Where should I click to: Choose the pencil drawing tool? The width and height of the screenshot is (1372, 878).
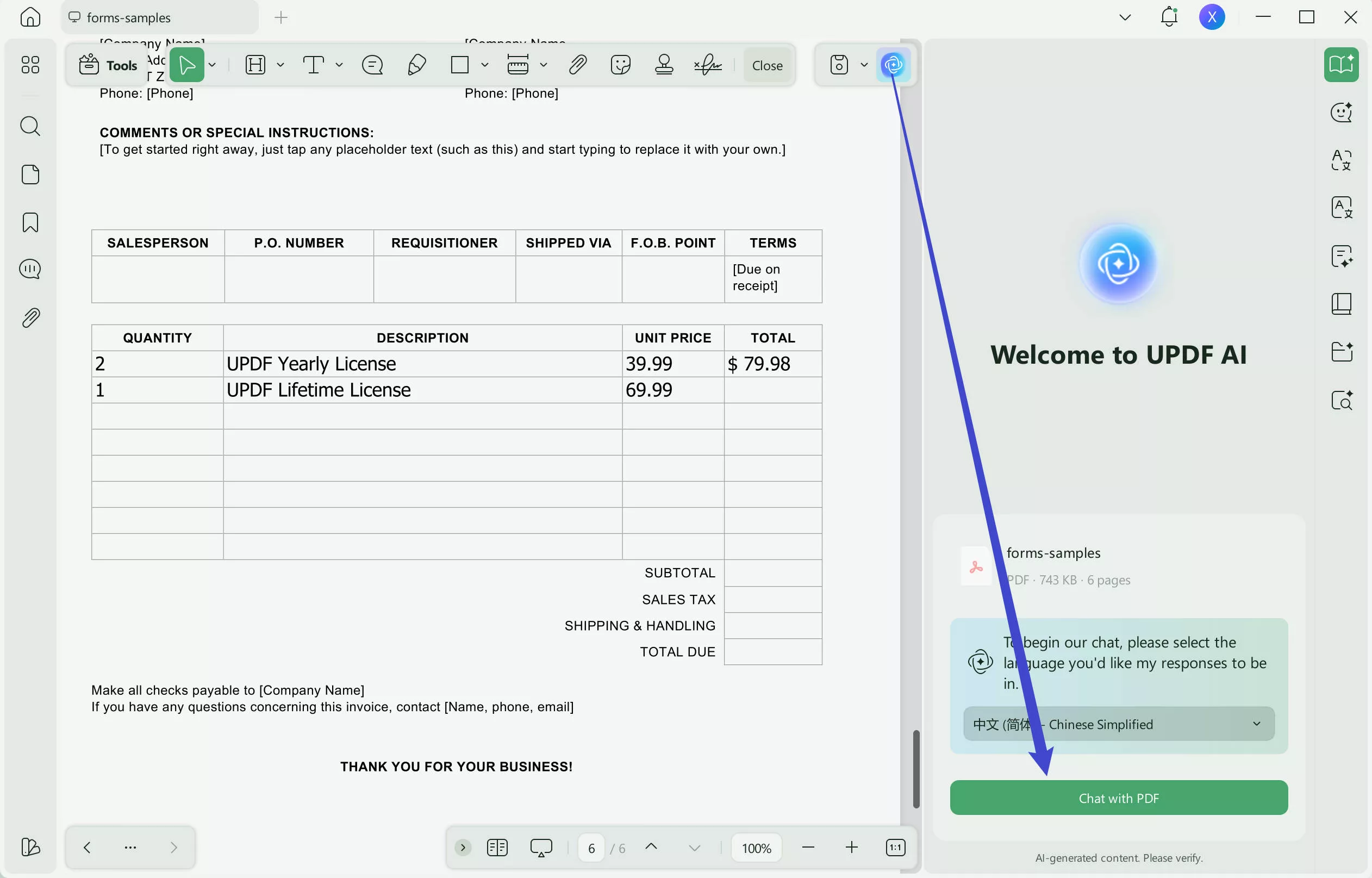click(417, 65)
